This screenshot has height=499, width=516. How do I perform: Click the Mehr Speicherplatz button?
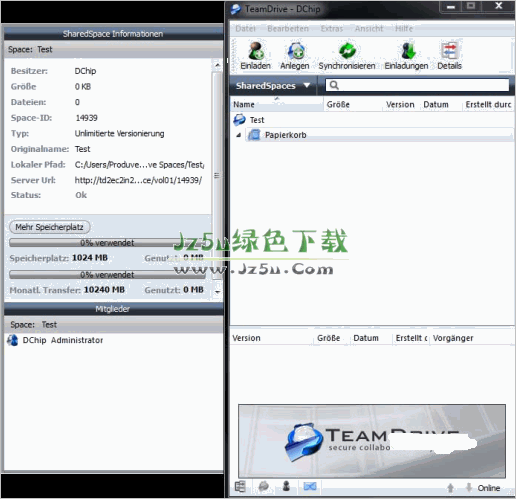49,227
